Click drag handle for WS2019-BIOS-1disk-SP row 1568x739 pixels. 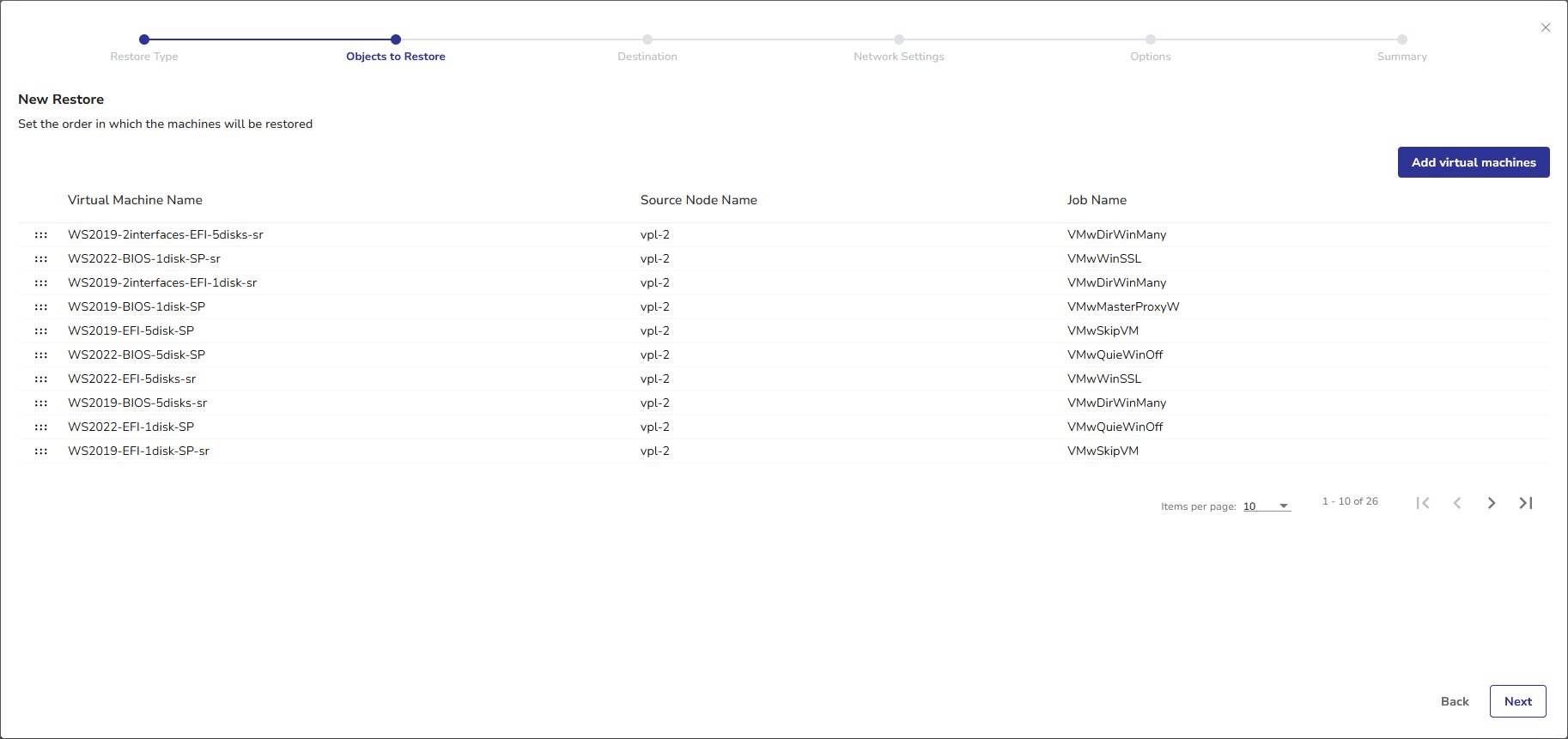(x=41, y=307)
